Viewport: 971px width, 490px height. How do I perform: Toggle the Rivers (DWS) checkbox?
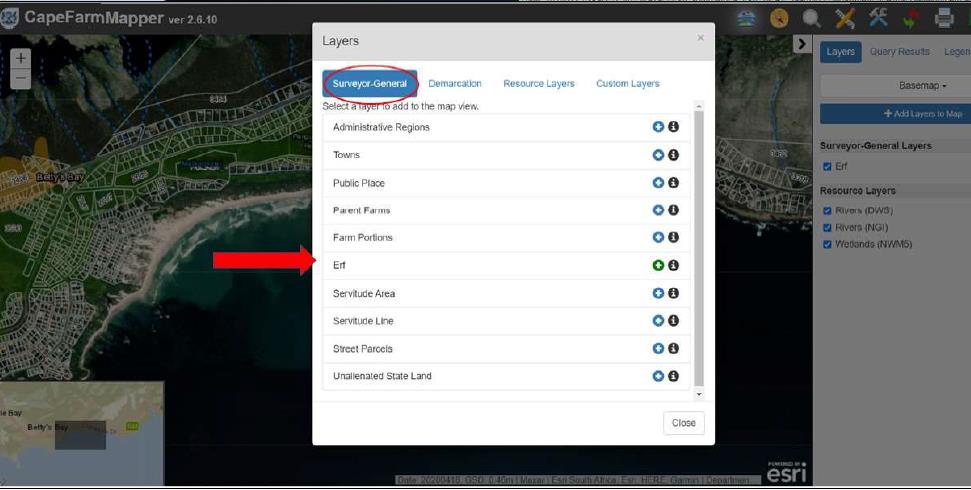tap(827, 211)
